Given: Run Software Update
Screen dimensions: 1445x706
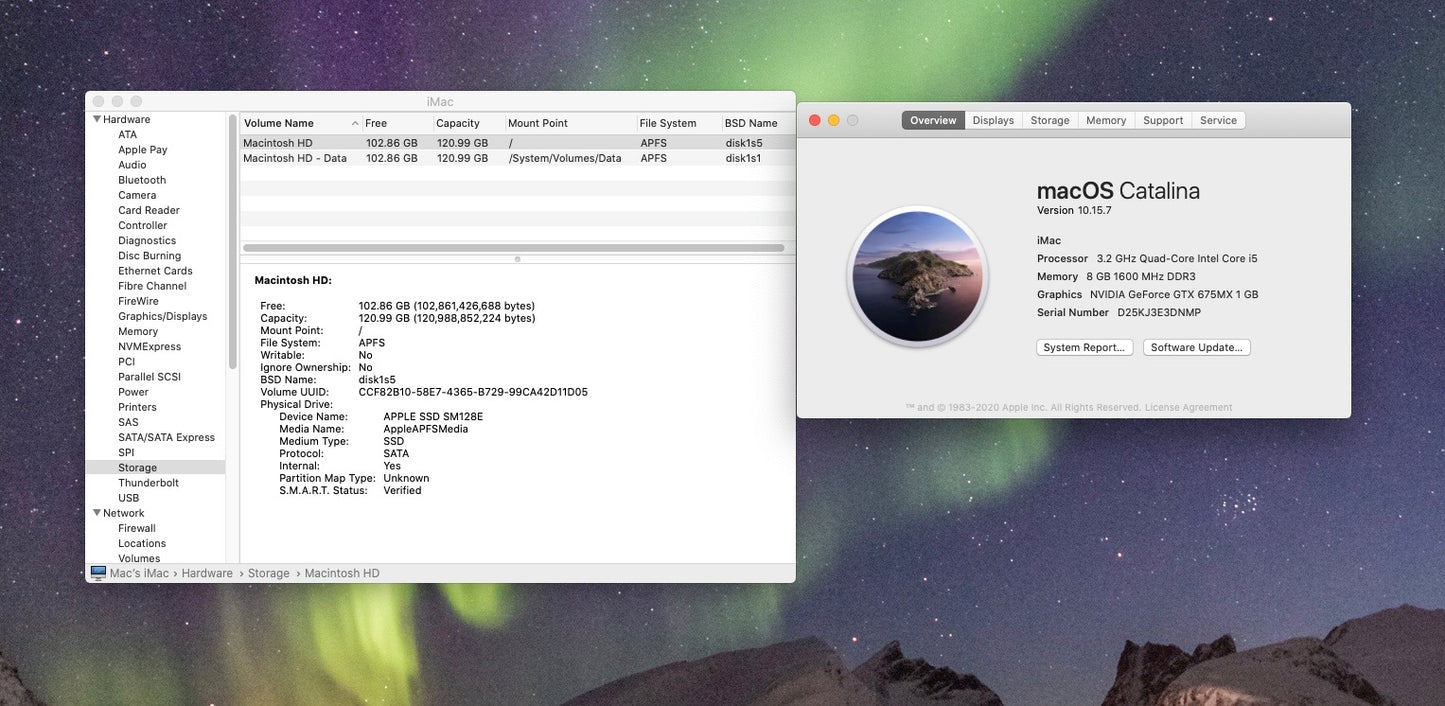Looking at the screenshot, I should click(1196, 345).
